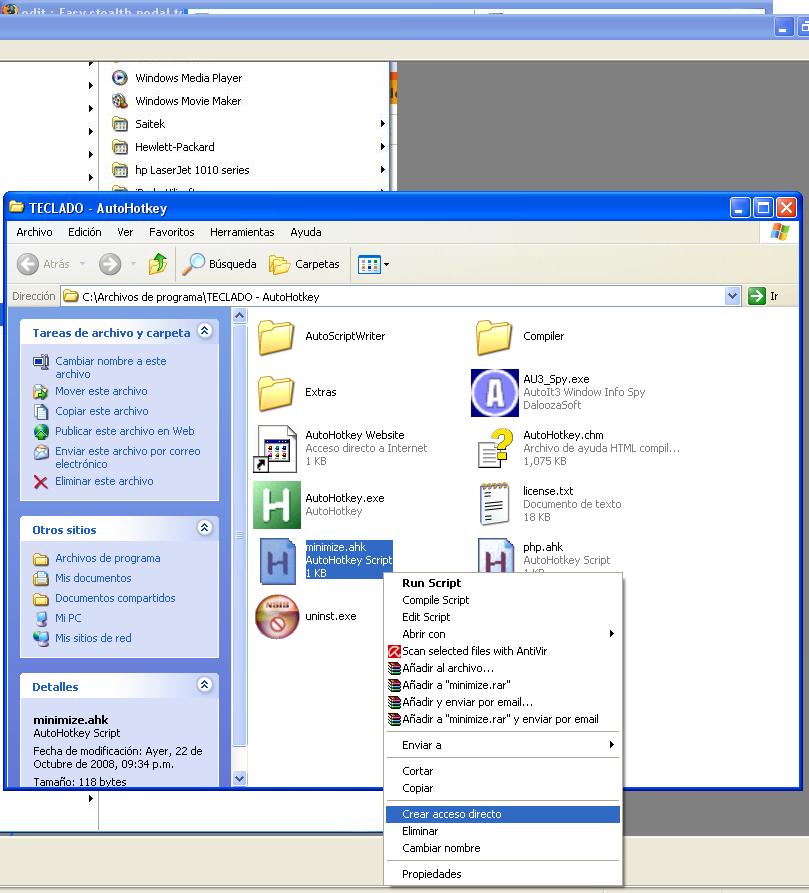Select the minimize.ahk script icon
Screen dimensions: 809x893
(277, 562)
